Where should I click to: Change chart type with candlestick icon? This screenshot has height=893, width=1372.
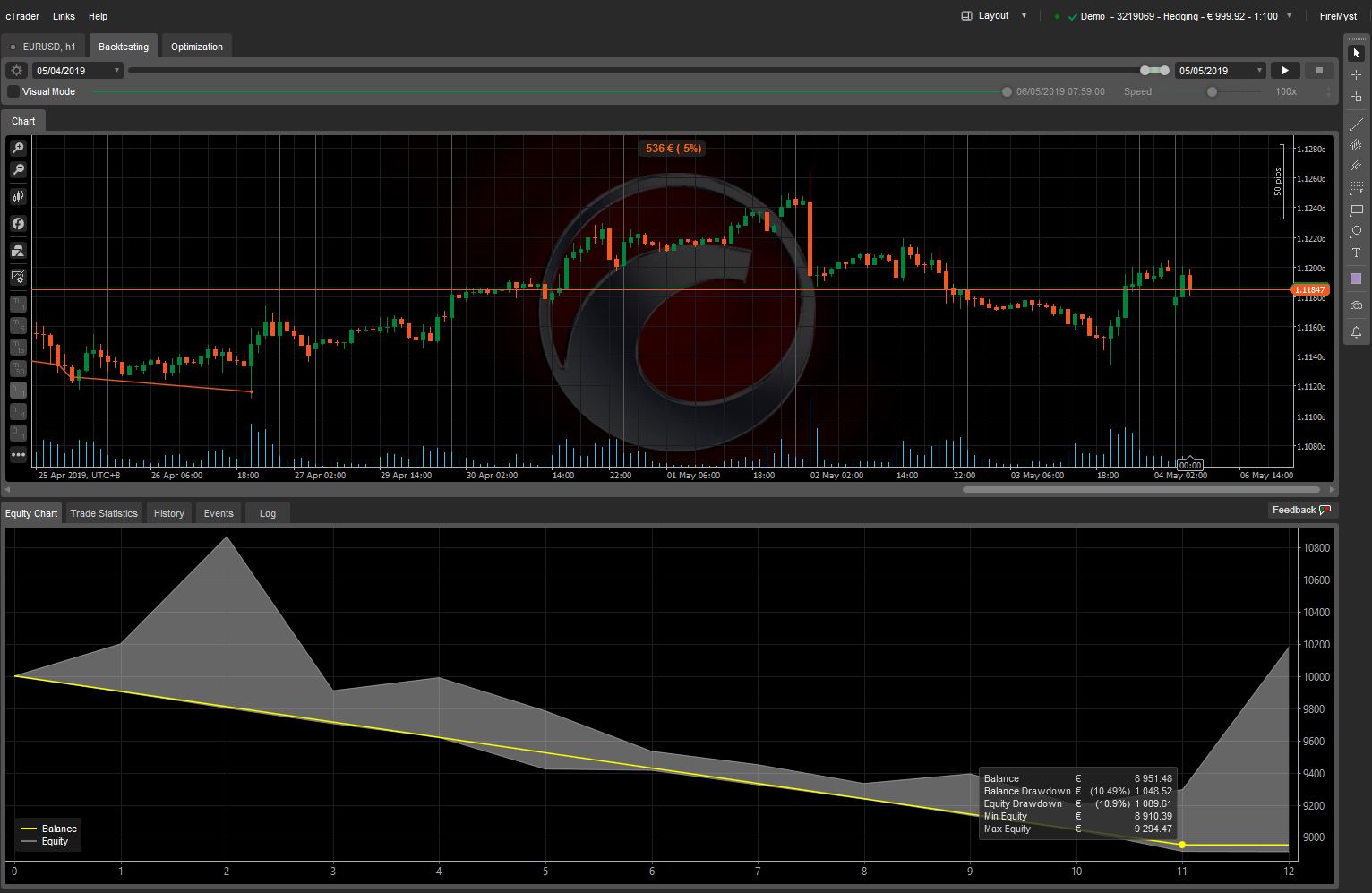pos(18,196)
